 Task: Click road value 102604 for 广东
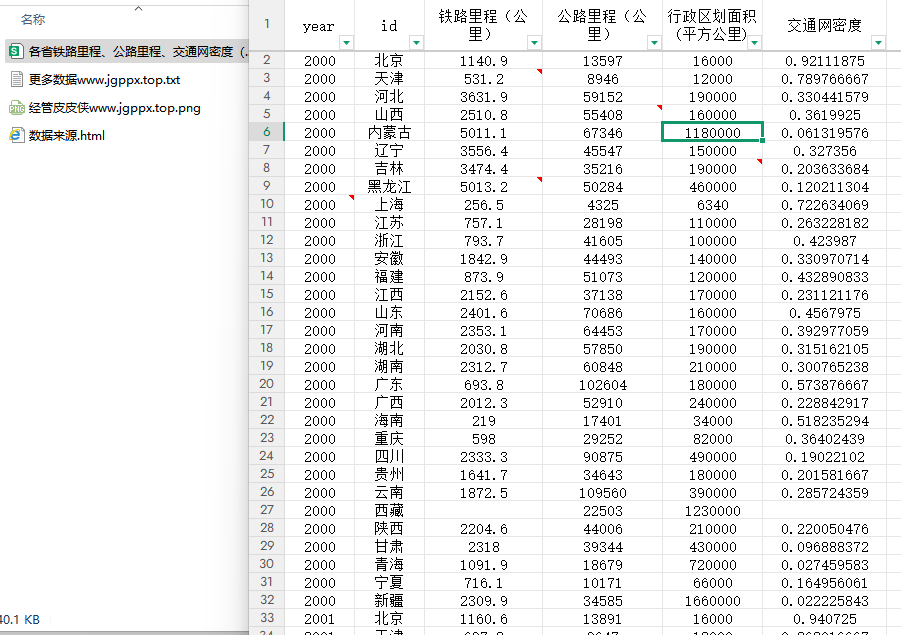pos(602,384)
